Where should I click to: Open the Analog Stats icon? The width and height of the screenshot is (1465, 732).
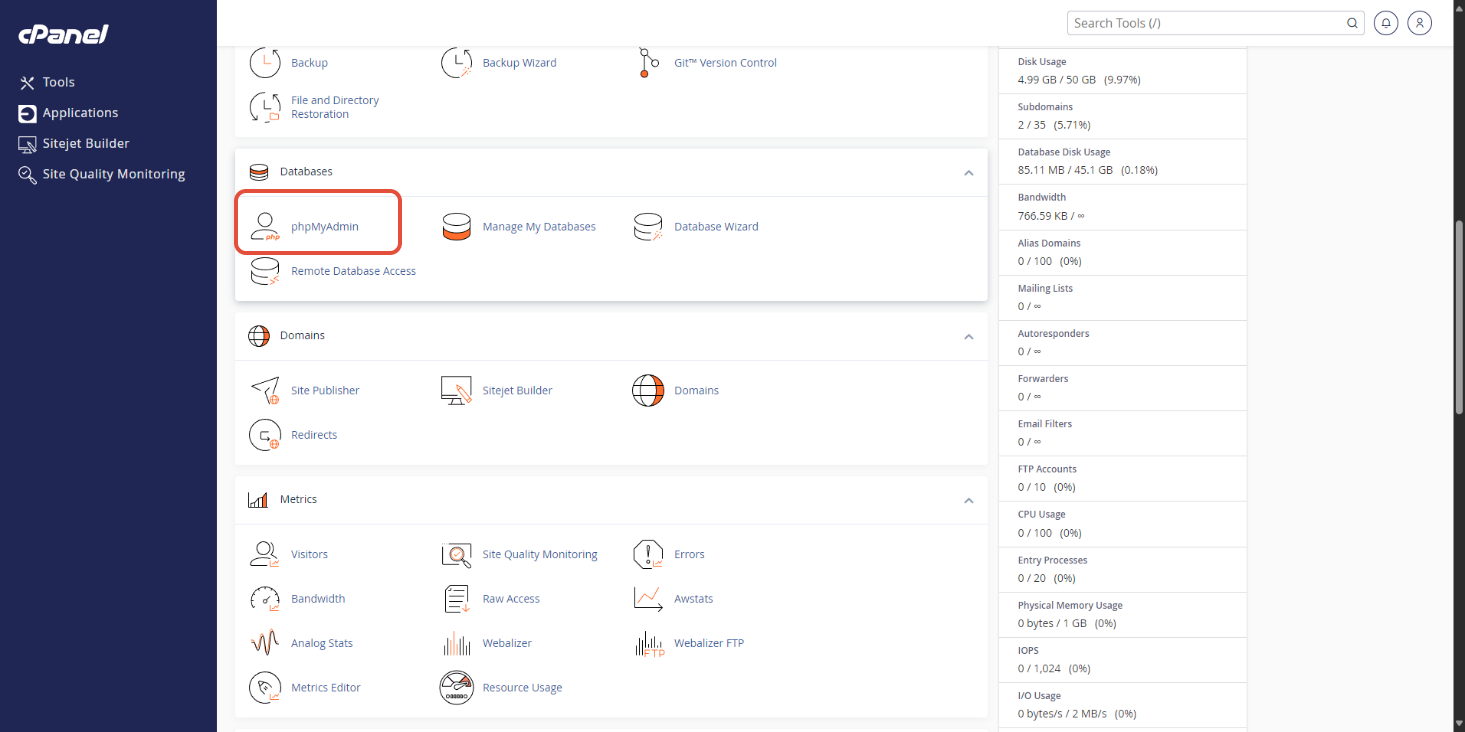[265, 643]
